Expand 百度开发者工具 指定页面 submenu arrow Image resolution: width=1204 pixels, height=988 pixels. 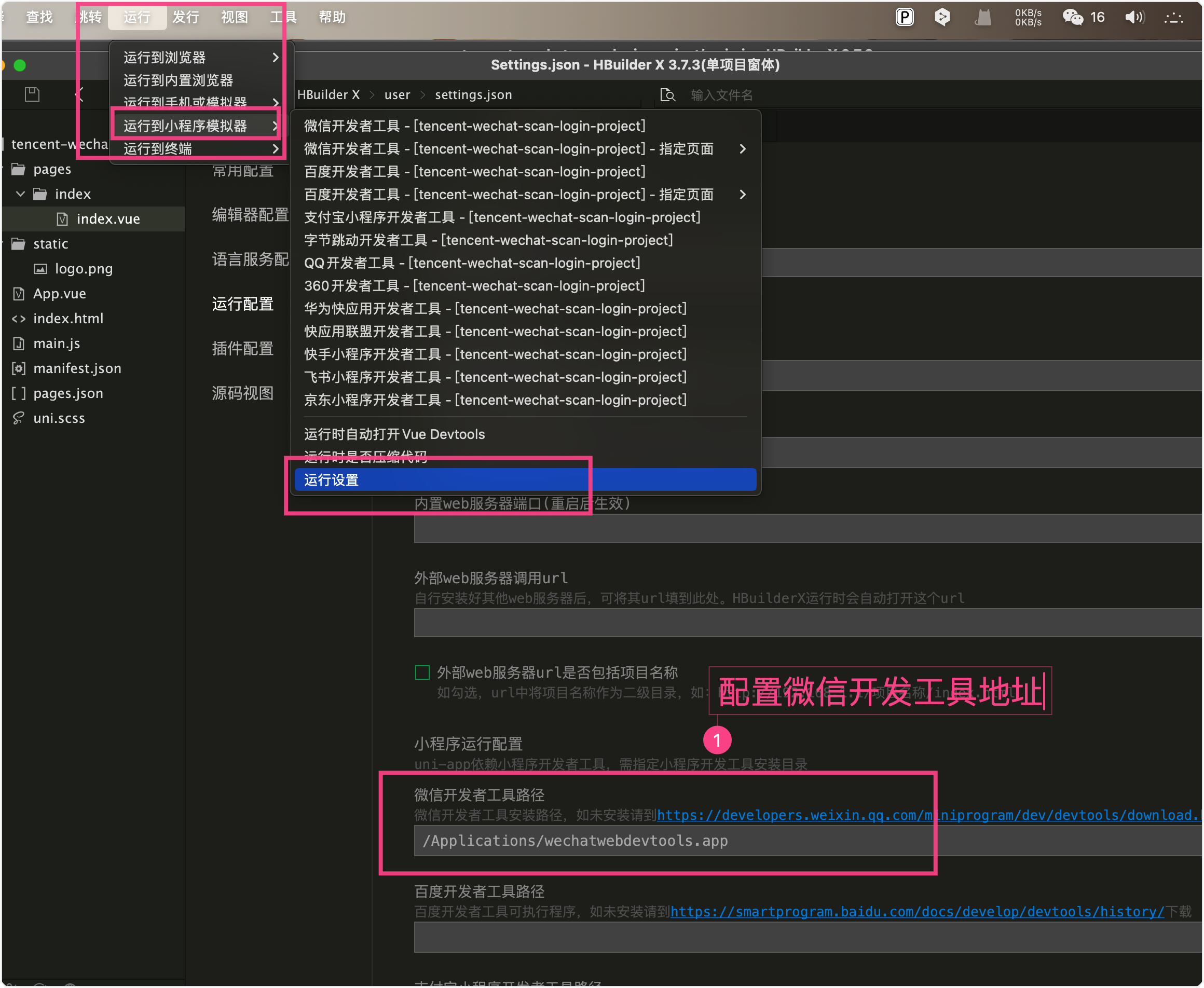742,195
